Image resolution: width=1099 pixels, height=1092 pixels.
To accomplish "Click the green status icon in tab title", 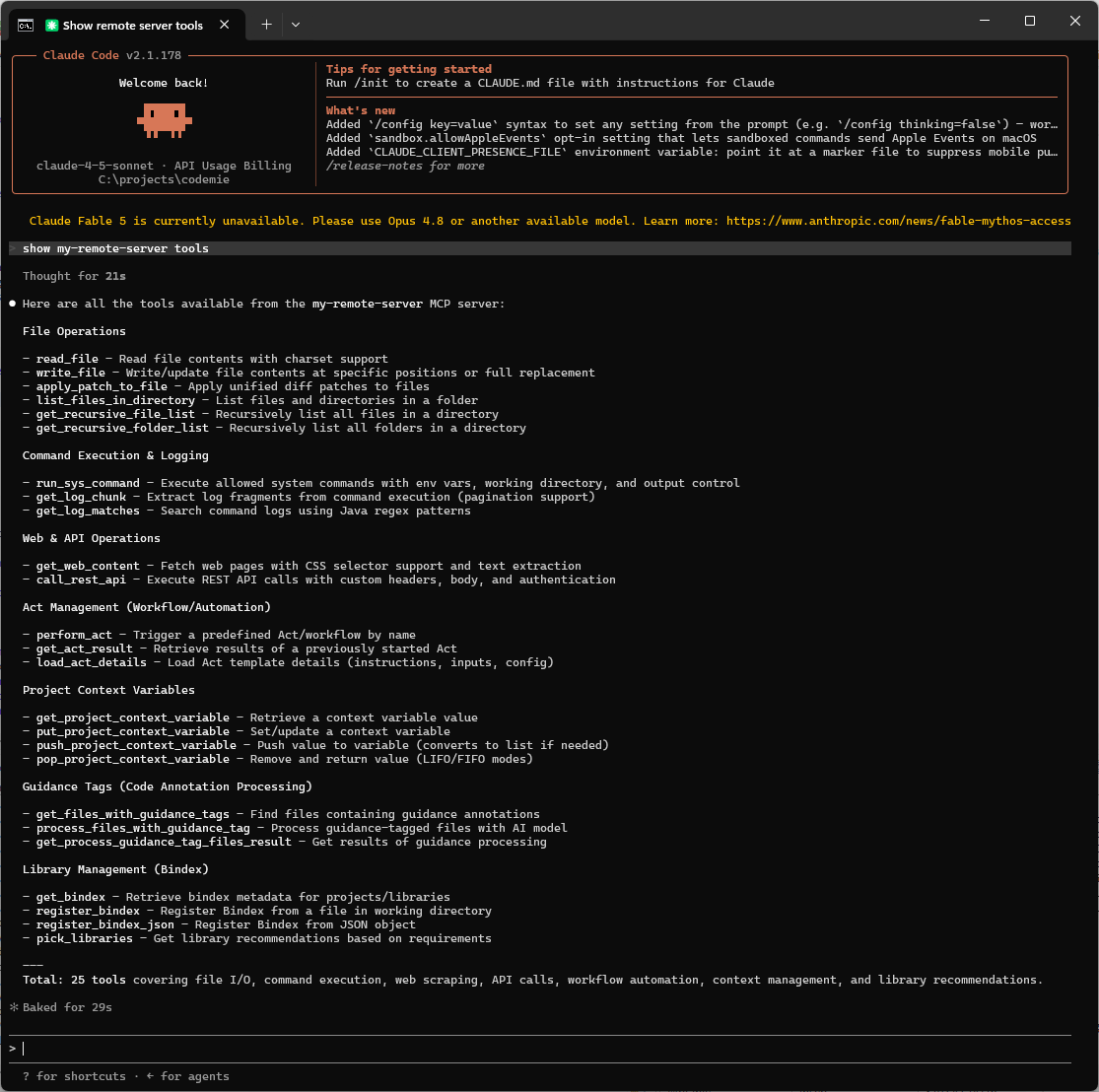I will coord(51,26).
